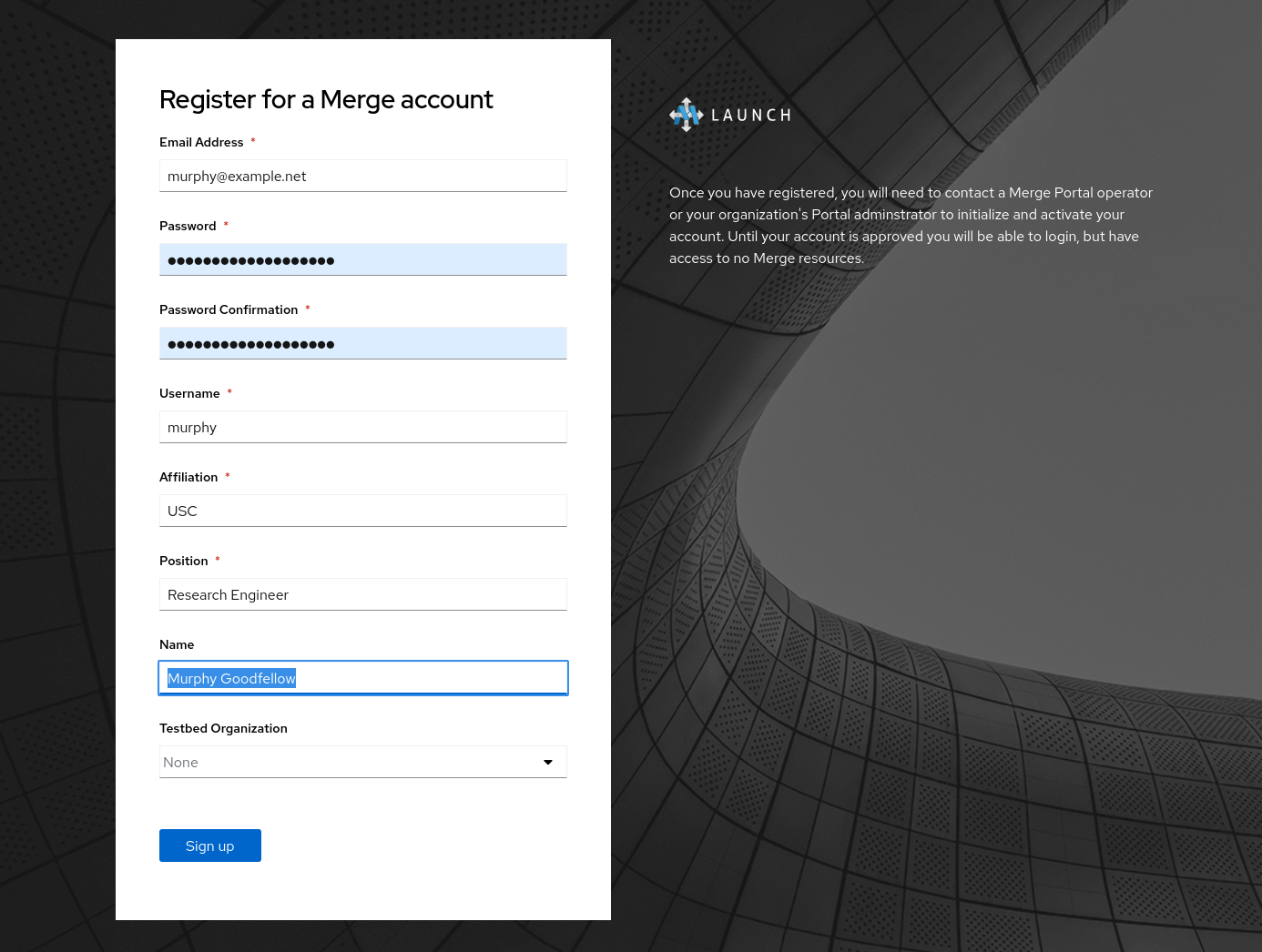The image size is (1262, 952).
Task: Click the 'Affiliation' label
Action: point(188,477)
